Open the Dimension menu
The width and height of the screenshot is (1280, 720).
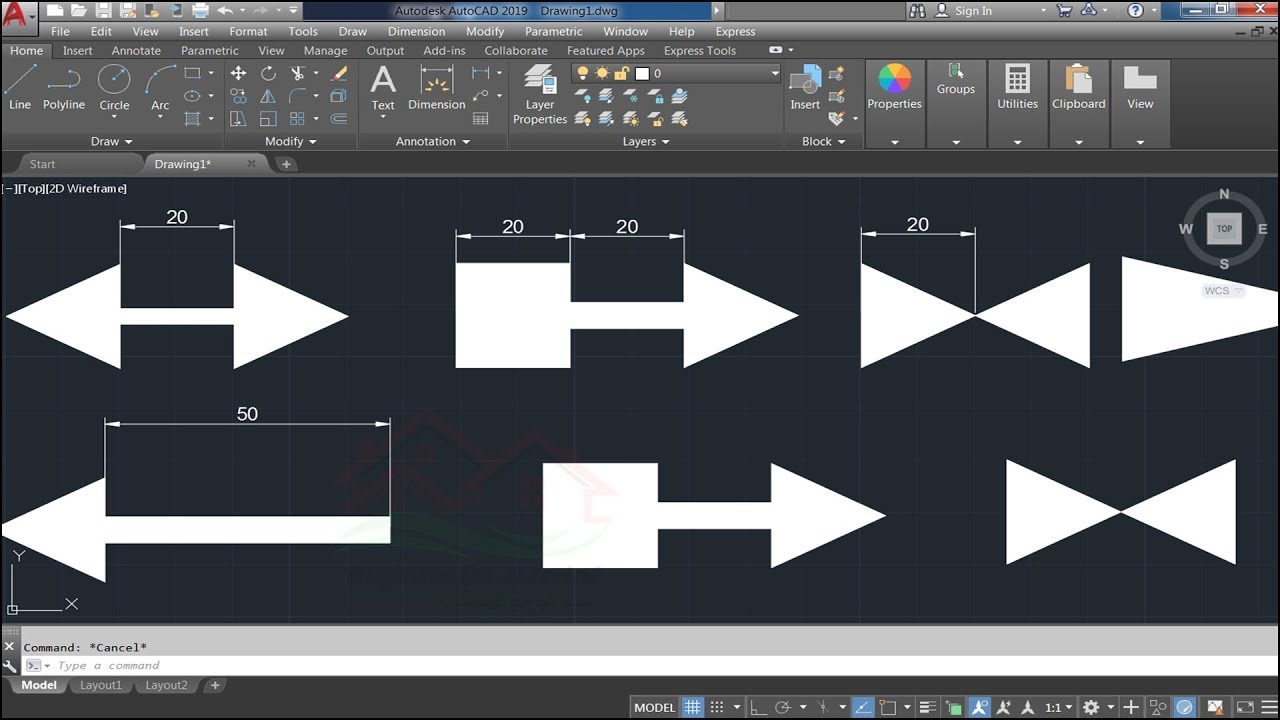[416, 31]
